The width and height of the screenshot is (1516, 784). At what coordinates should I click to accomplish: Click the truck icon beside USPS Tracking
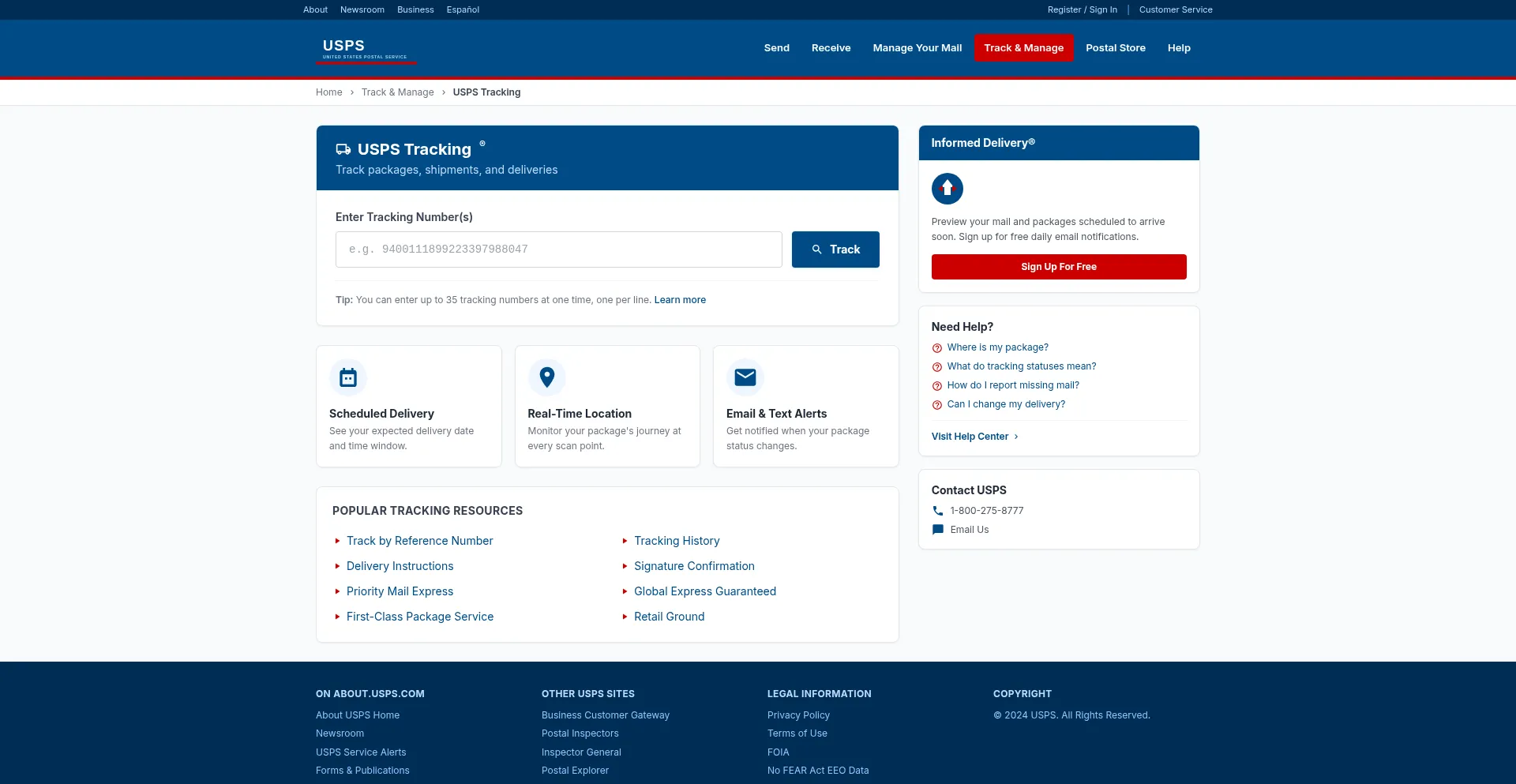[343, 149]
